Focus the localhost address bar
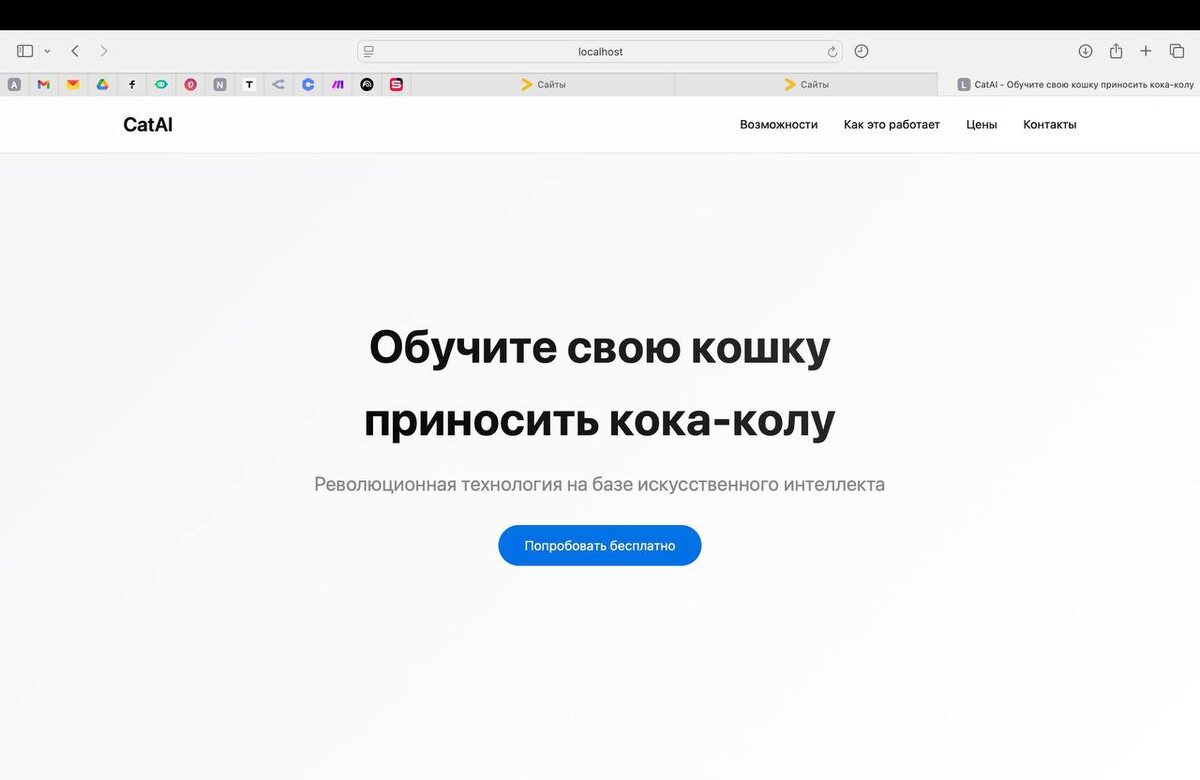 click(600, 51)
